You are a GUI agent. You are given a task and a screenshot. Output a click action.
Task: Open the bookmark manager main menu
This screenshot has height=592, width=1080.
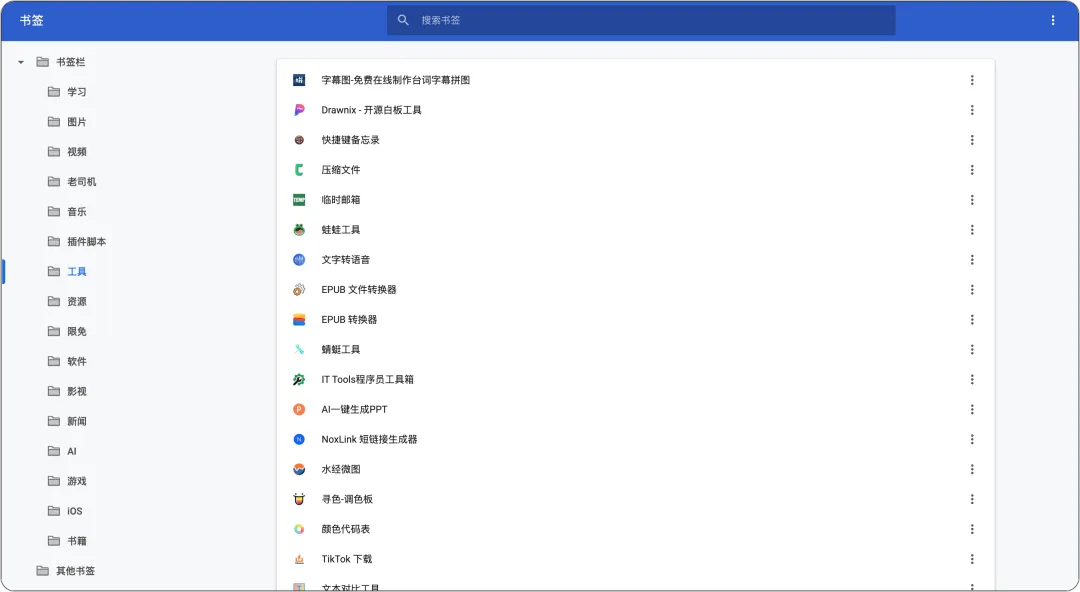point(1052,20)
